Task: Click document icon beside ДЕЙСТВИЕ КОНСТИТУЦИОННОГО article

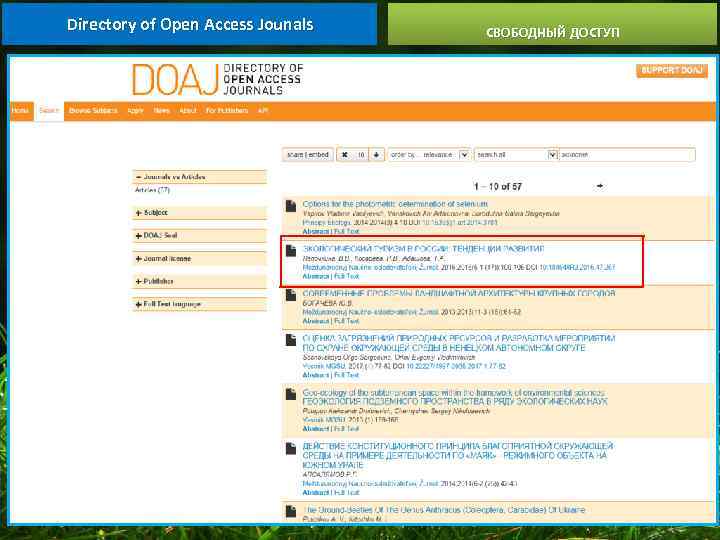Action: 291,448
